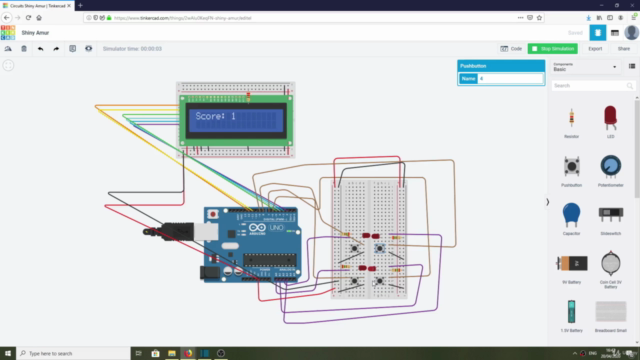Click project name Shiny Amur
The image size is (640, 360).
[35, 33]
